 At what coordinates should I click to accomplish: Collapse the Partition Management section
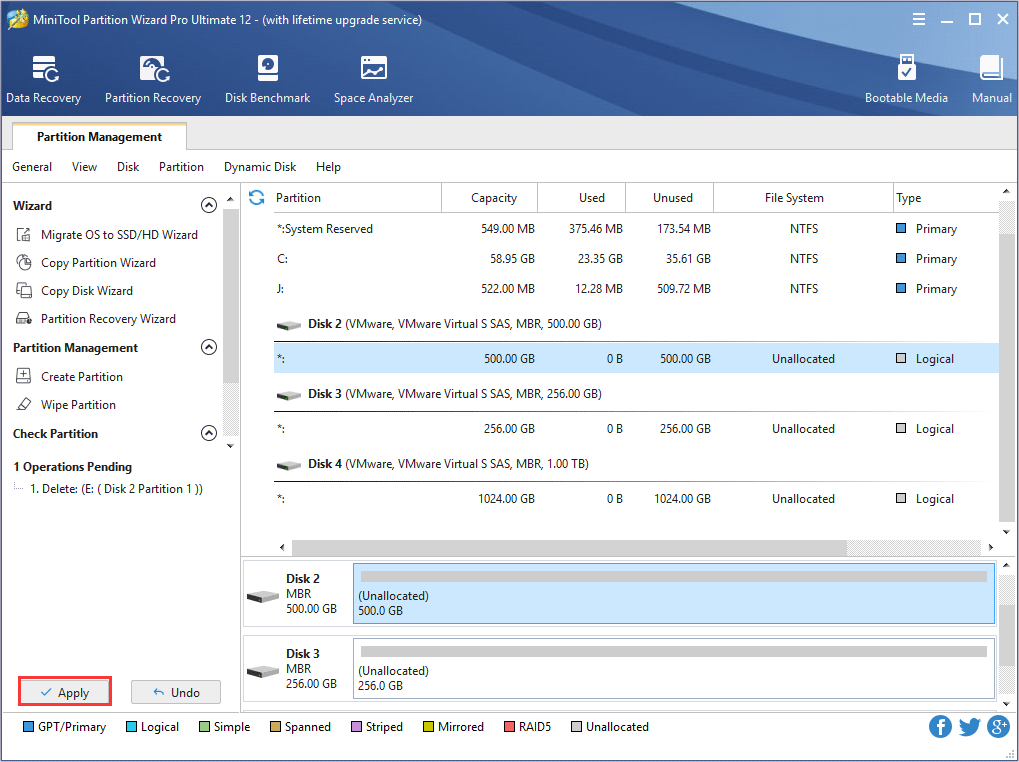pyautogui.click(x=209, y=347)
